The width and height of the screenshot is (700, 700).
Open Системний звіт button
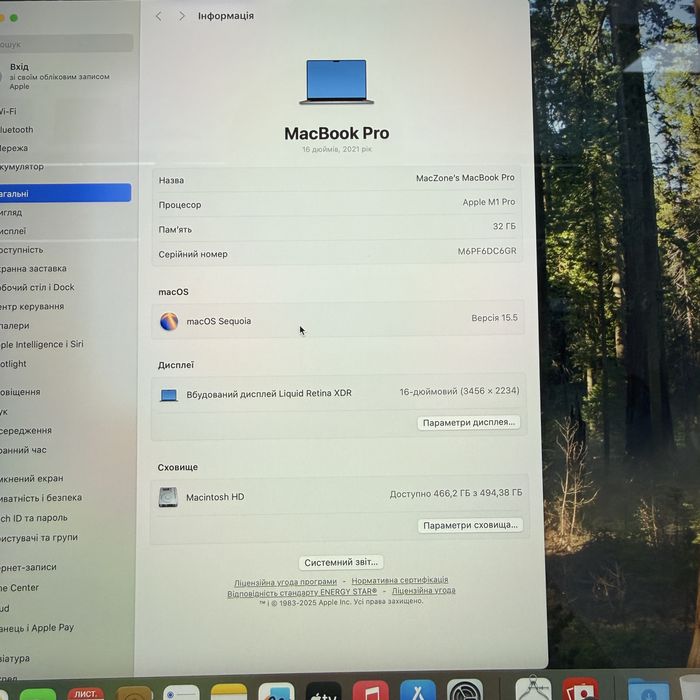(x=341, y=562)
